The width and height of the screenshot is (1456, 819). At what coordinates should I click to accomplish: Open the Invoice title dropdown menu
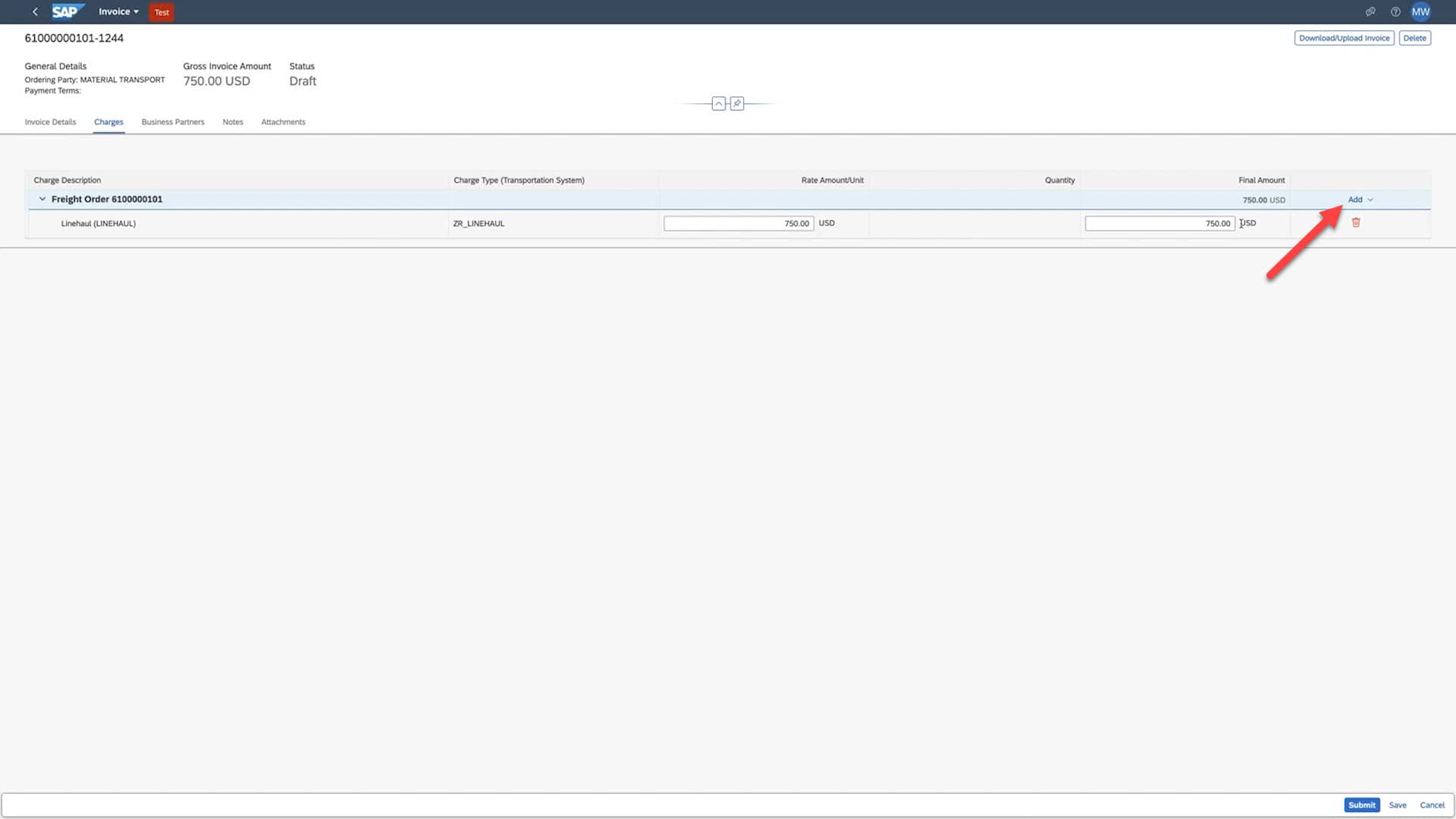click(x=118, y=11)
